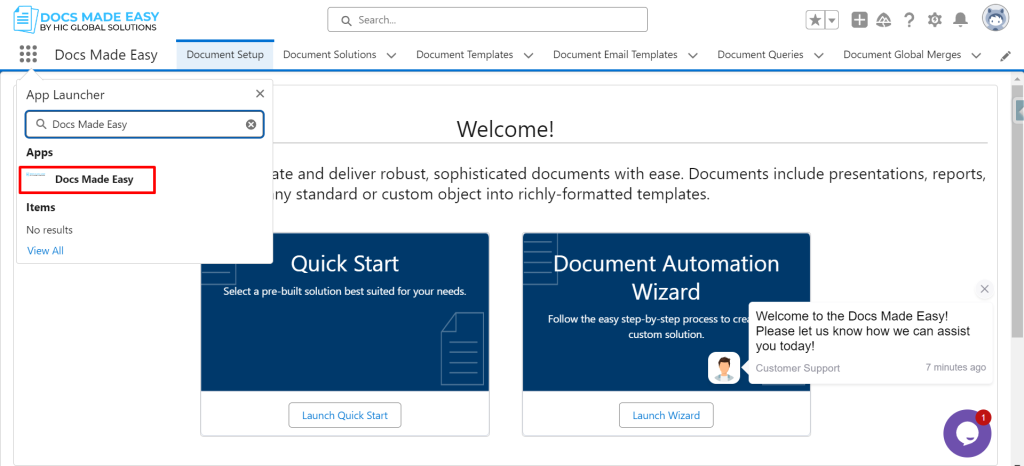This screenshot has width=1024, height=466.
Task: Click the Launch Wizard button
Action: pyautogui.click(x=666, y=415)
